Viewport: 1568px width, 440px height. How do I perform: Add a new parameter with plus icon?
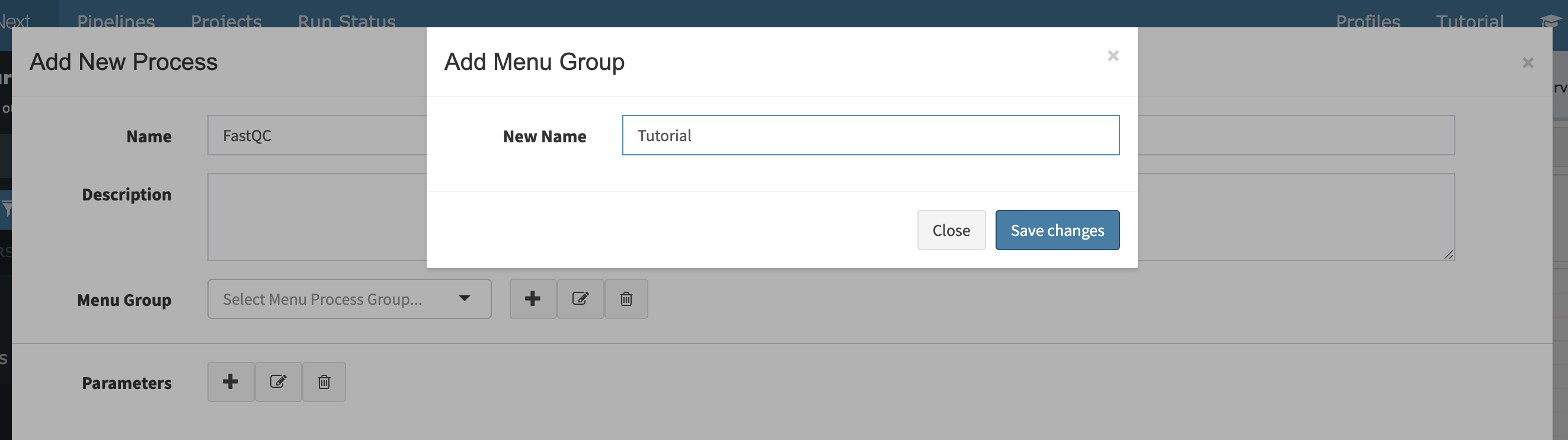(x=231, y=382)
